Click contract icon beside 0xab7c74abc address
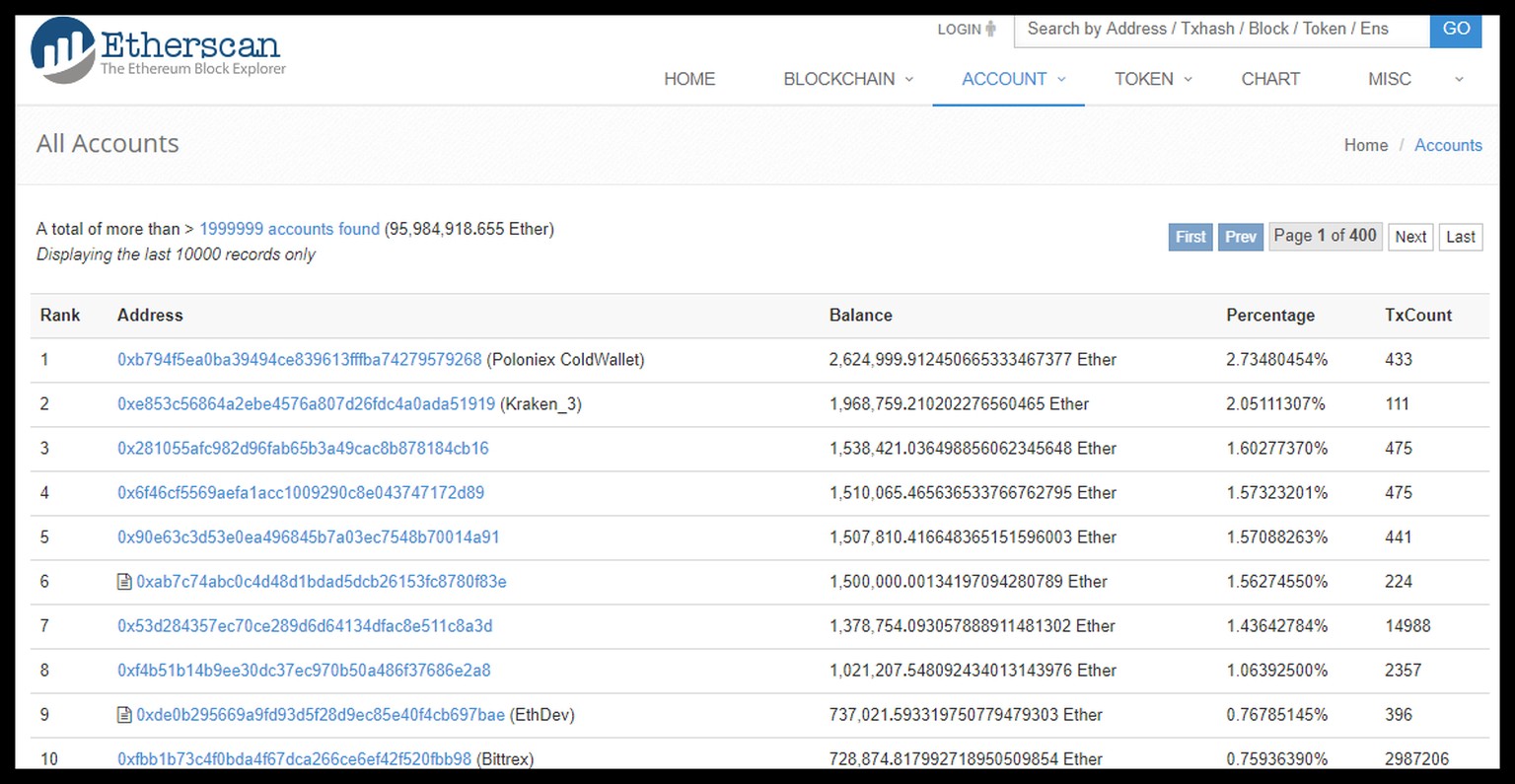 (124, 582)
